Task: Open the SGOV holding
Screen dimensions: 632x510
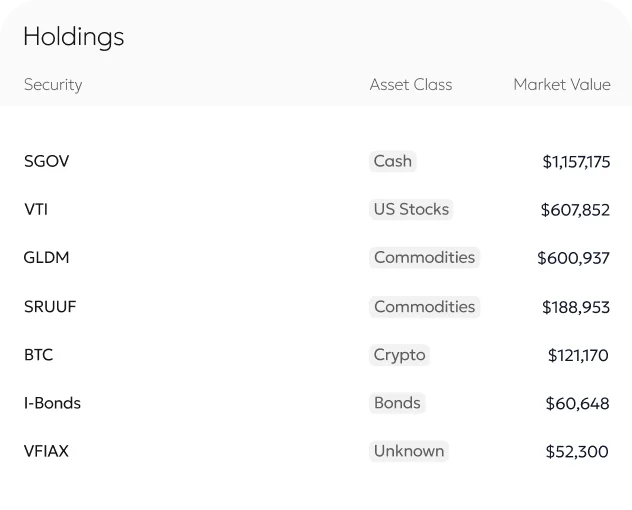Action: tap(47, 161)
